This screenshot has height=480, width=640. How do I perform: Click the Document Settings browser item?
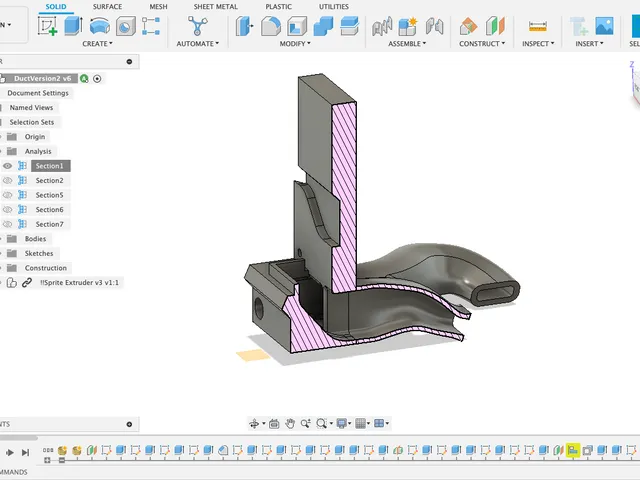[x=38, y=93]
